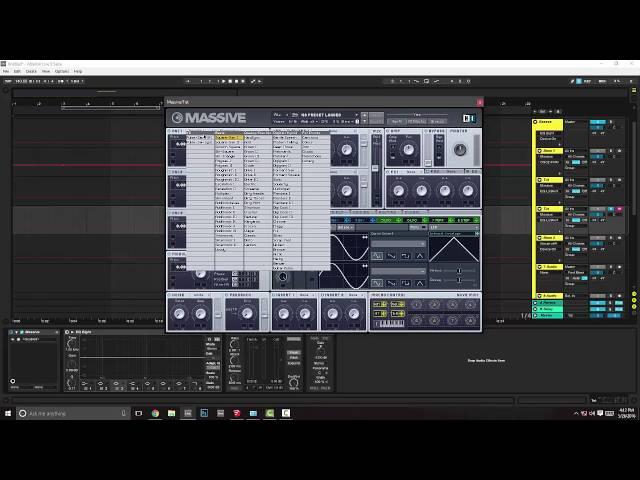Image resolution: width=640 pixels, height=480 pixels.
Task: Toggle OSC3 power button in Massive
Action: 169,213
